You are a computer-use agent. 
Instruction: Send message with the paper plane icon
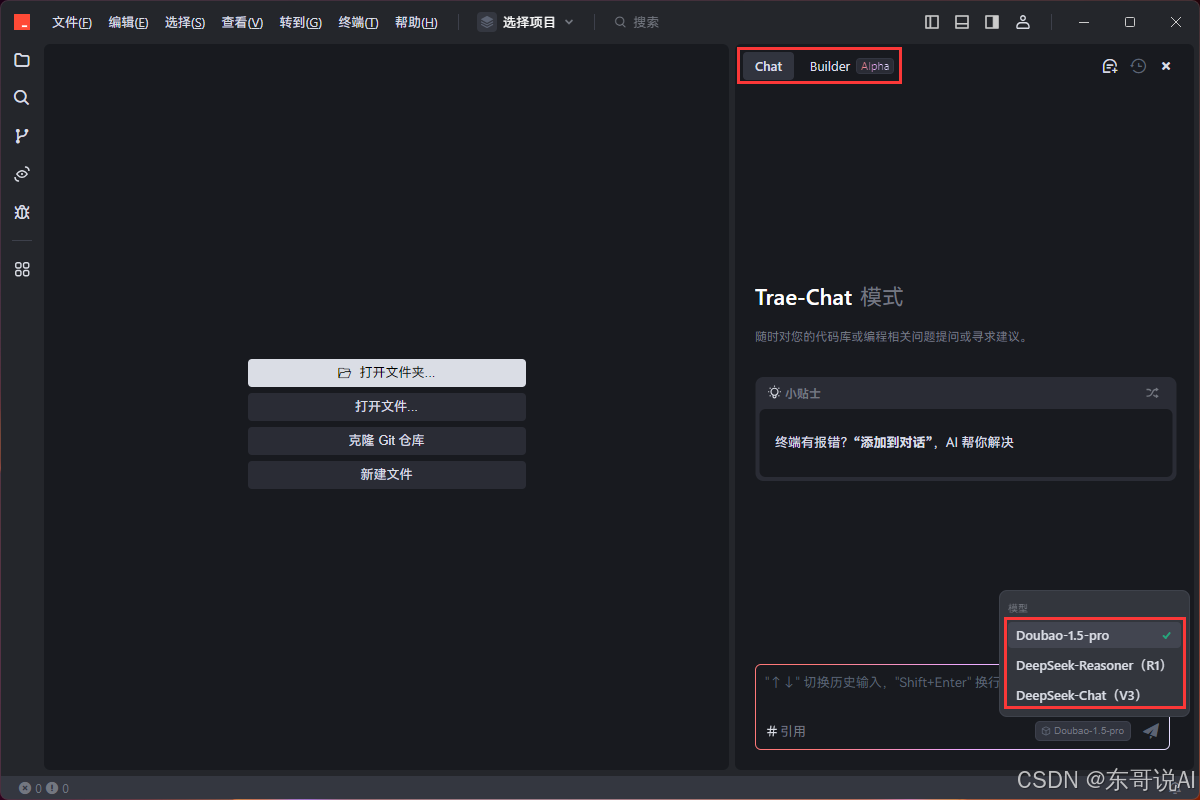1151,731
